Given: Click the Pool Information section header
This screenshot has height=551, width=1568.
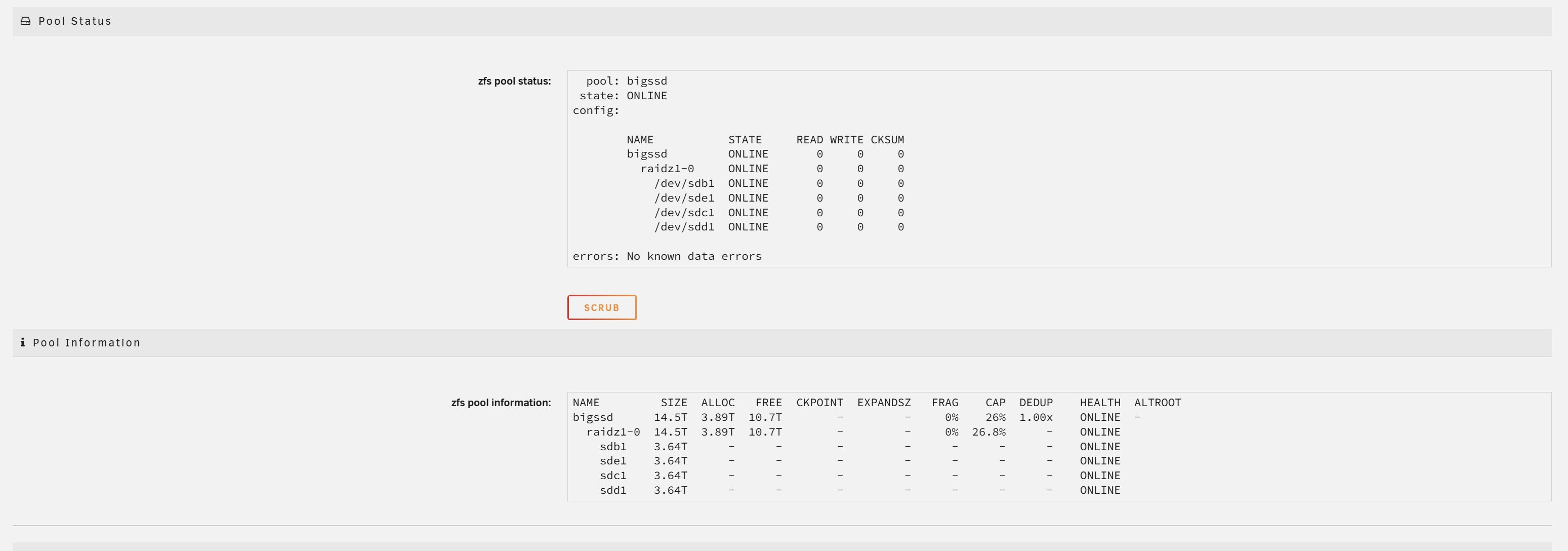Looking at the screenshot, I should 87,343.
